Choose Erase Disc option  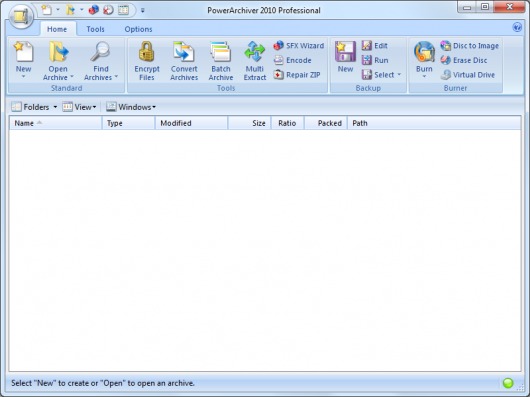[x=463, y=60]
